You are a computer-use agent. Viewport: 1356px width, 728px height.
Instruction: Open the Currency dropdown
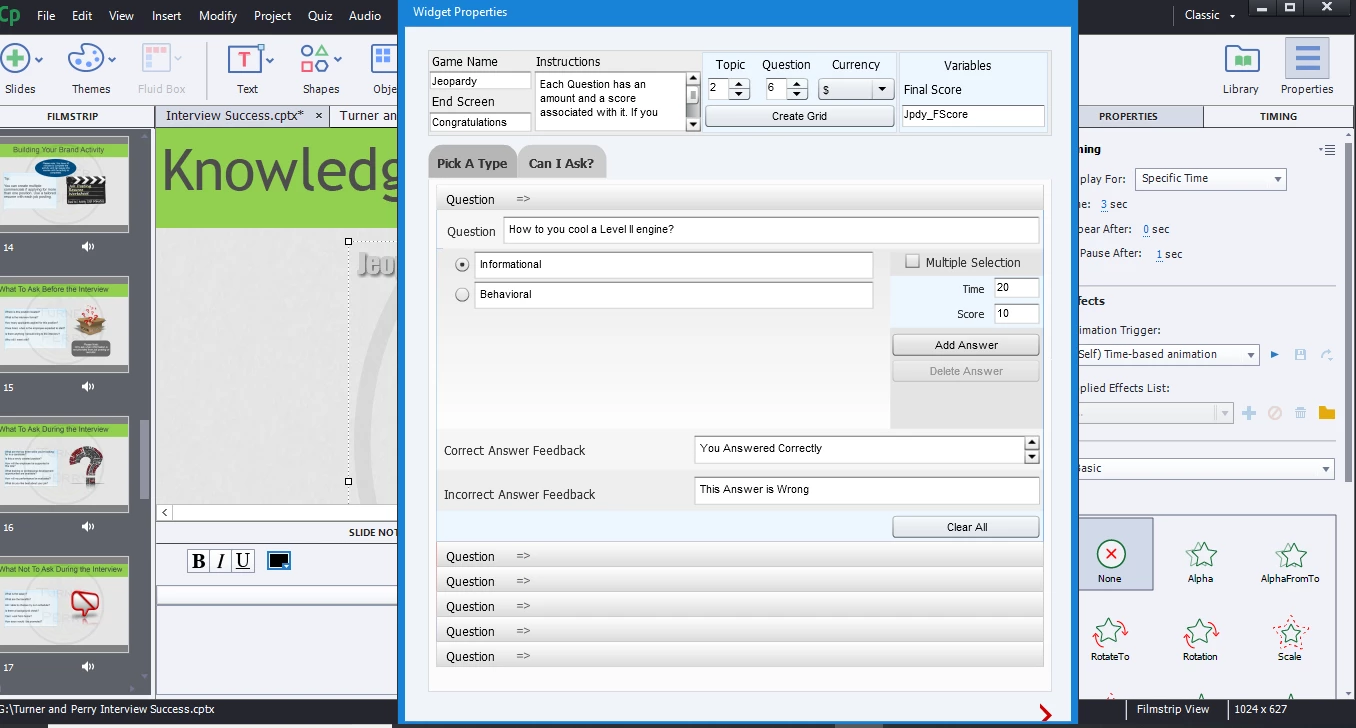pyautogui.click(x=882, y=89)
